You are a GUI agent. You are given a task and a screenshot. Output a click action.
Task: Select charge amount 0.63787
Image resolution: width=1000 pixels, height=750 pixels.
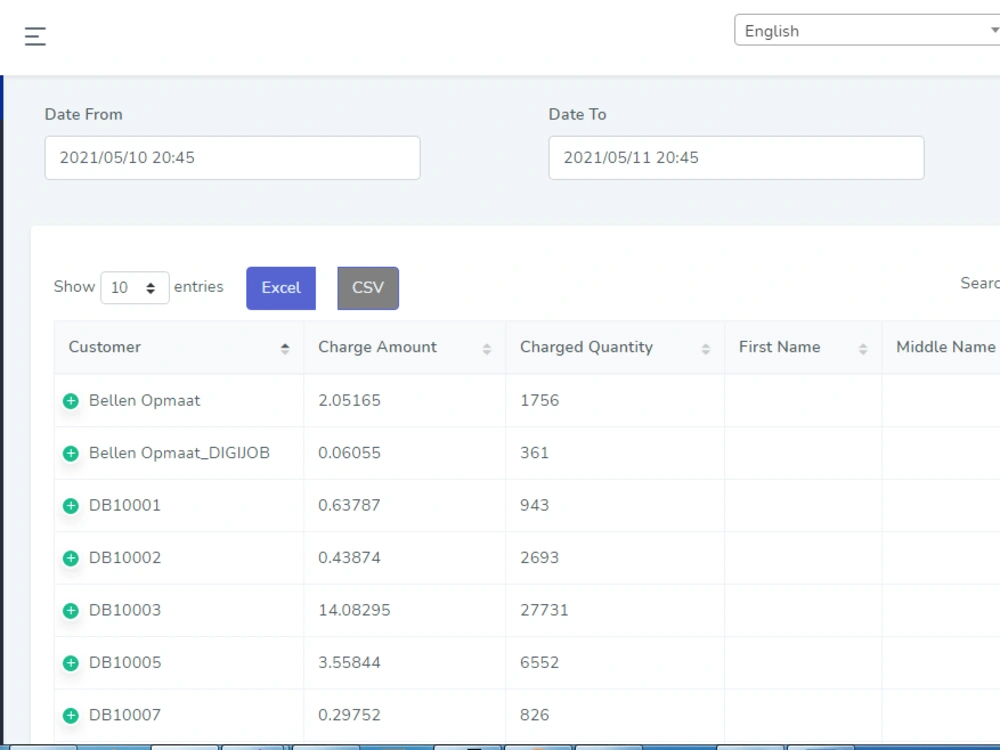pyautogui.click(x=349, y=505)
